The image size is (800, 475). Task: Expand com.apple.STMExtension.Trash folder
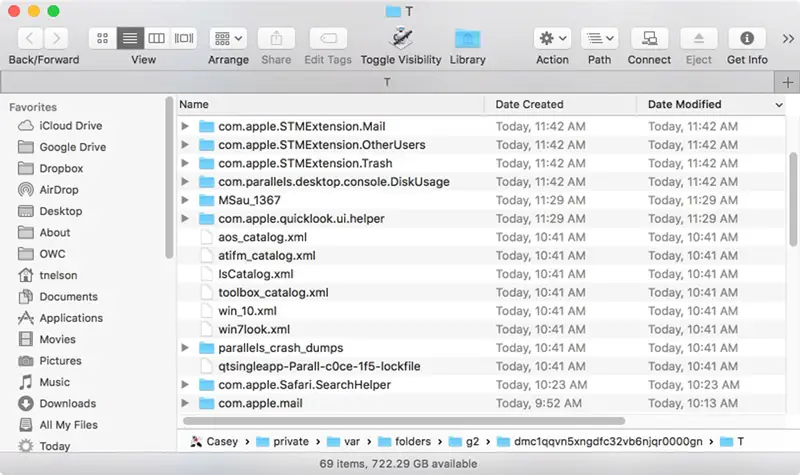point(185,163)
